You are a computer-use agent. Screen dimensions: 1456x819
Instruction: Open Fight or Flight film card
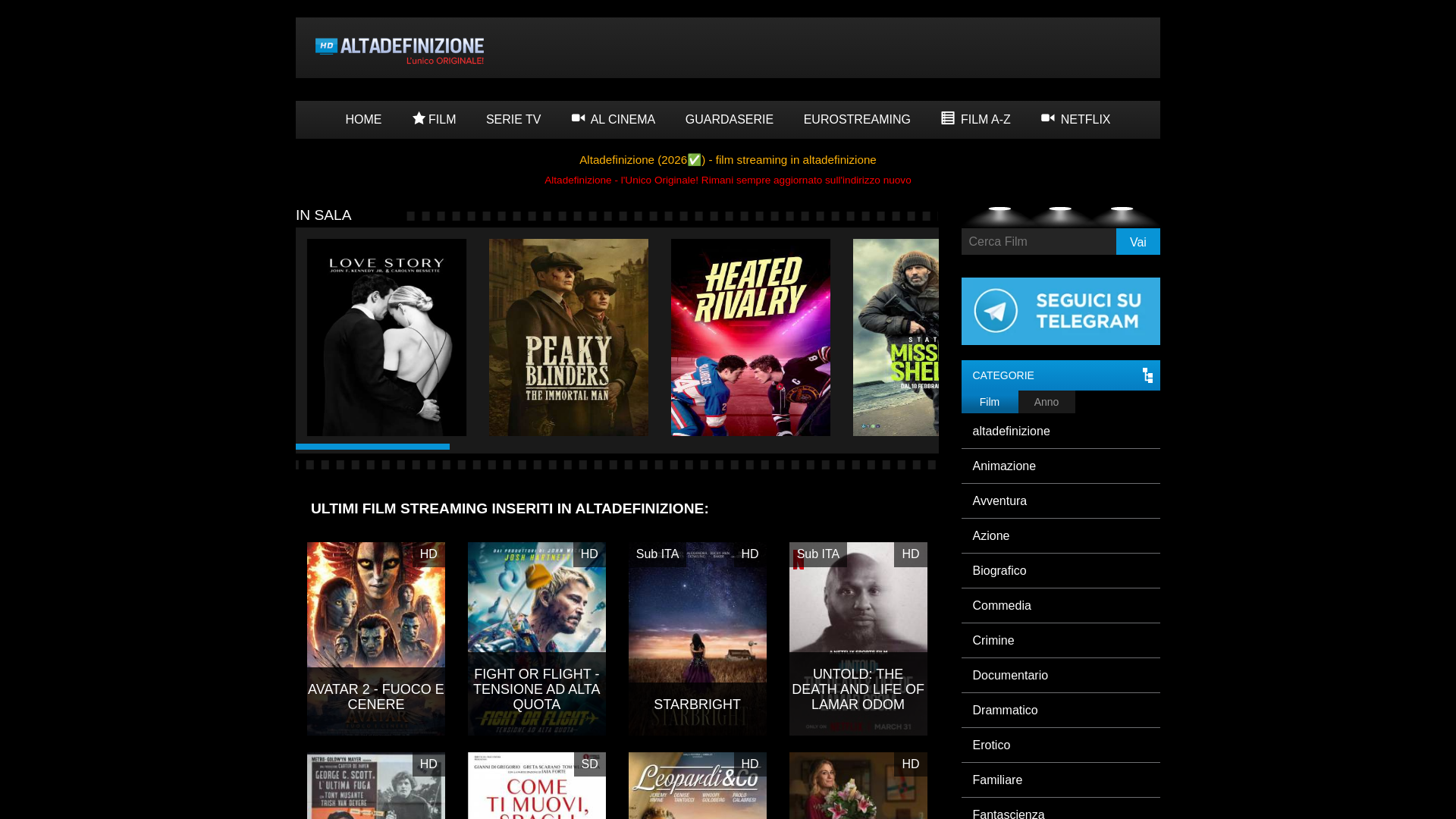coord(537,639)
